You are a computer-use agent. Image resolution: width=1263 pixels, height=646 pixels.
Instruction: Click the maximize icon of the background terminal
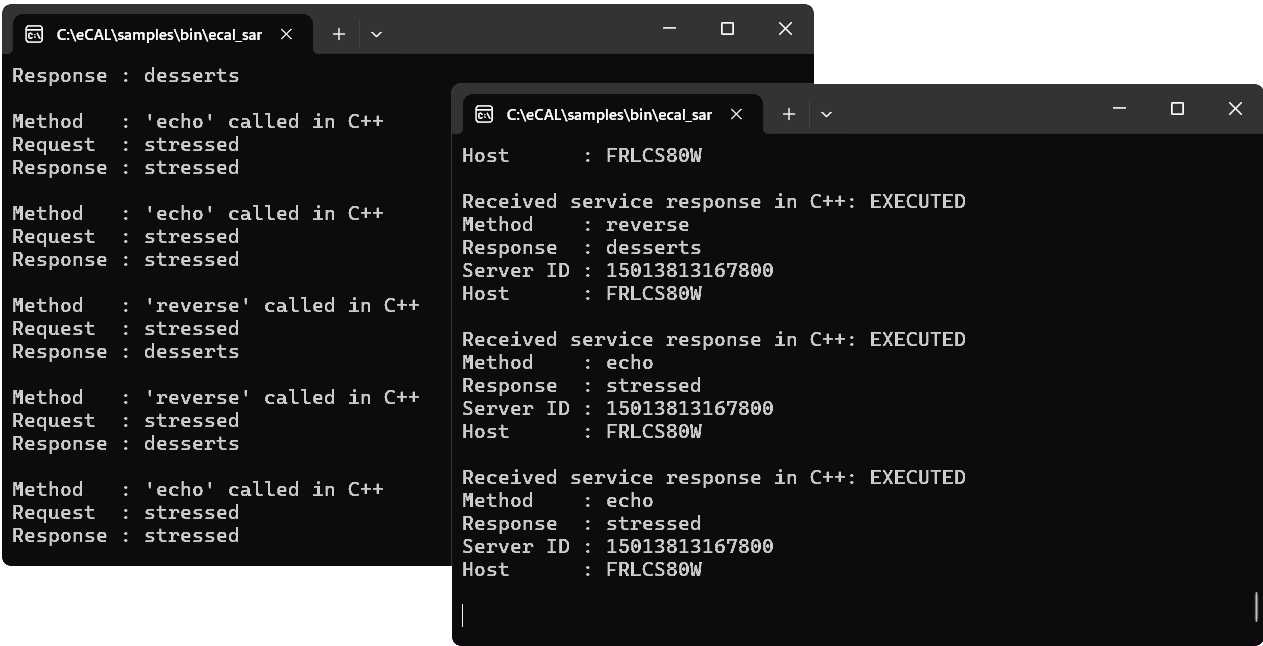[x=726, y=29]
